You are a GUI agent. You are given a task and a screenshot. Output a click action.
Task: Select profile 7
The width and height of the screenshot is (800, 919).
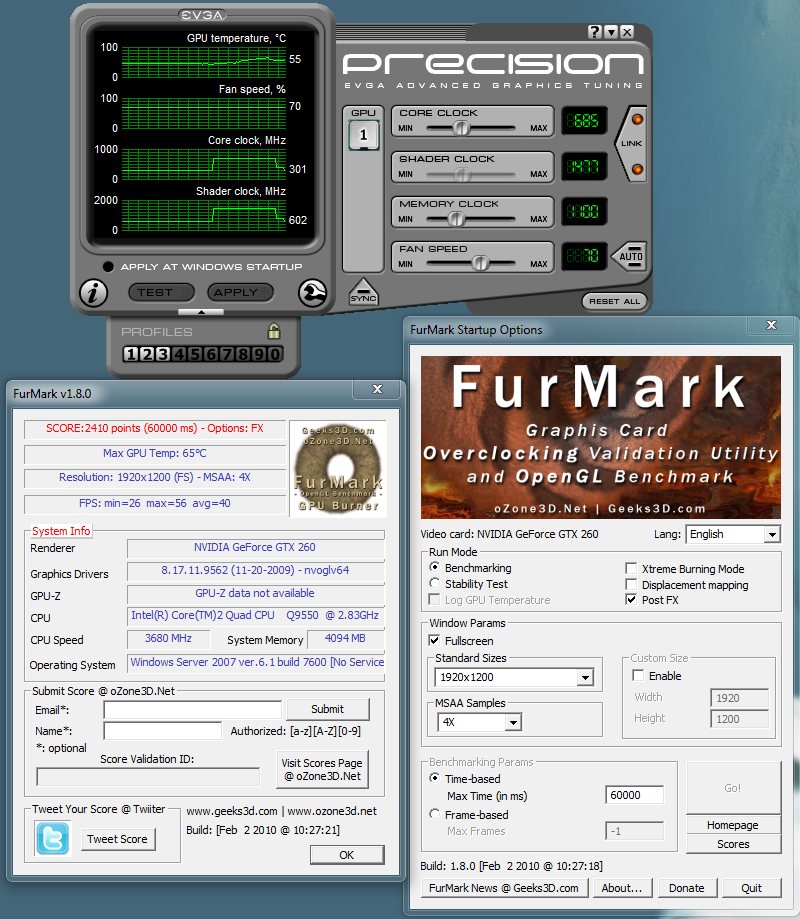[x=226, y=354]
